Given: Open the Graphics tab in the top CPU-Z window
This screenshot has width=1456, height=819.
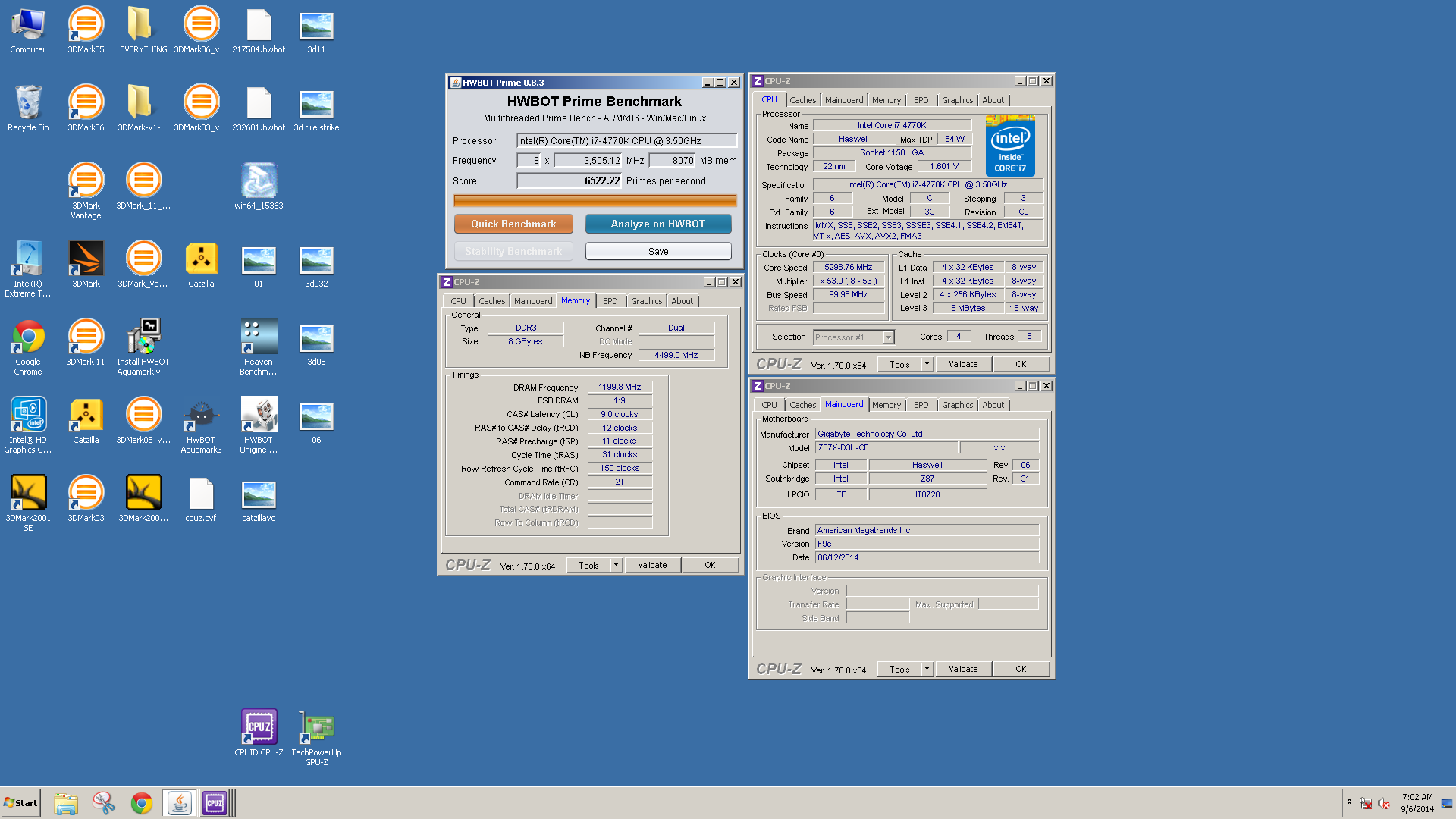Looking at the screenshot, I should coord(957,100).
